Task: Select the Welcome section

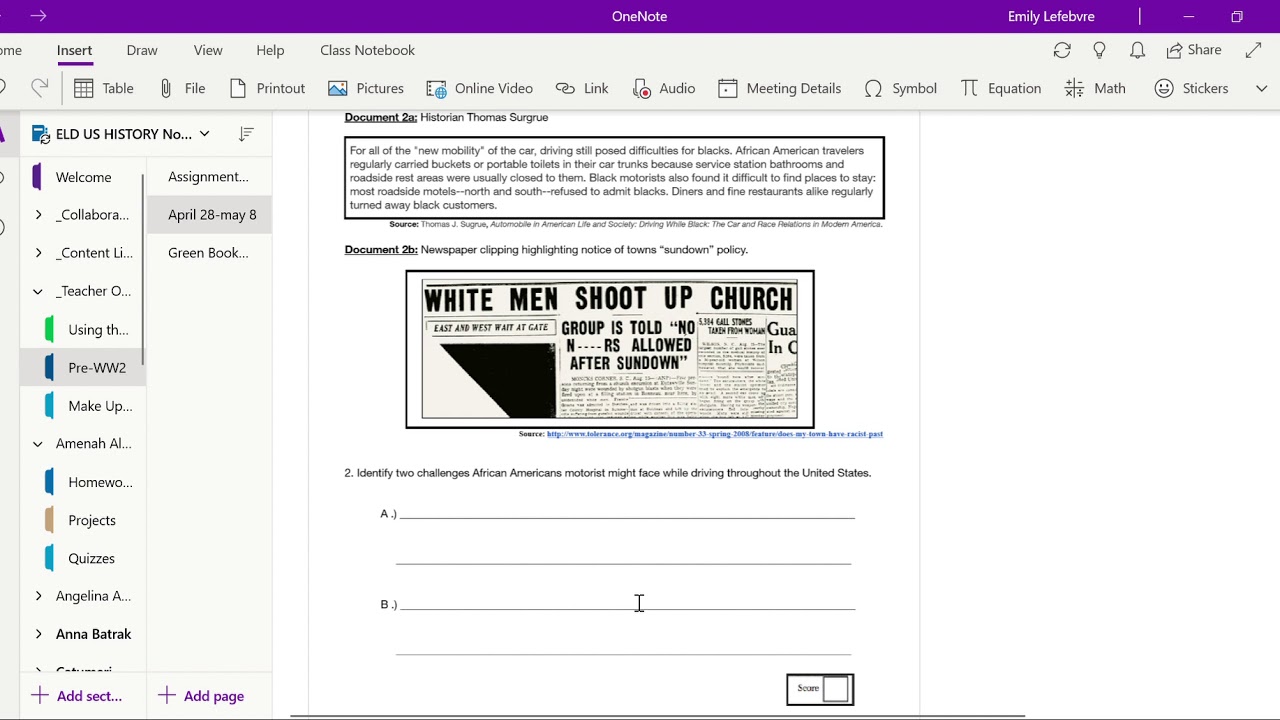Action: point(83,177)
